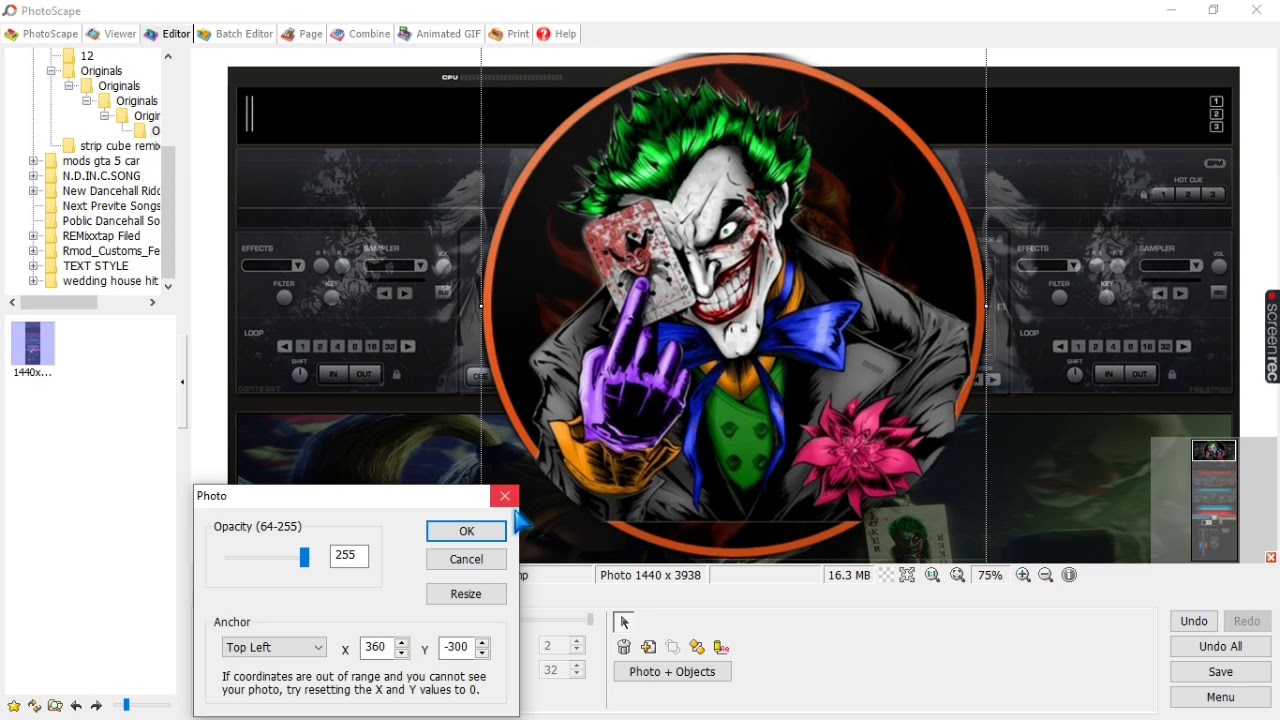Click the yellow star favorites icon

click(14, 706)
